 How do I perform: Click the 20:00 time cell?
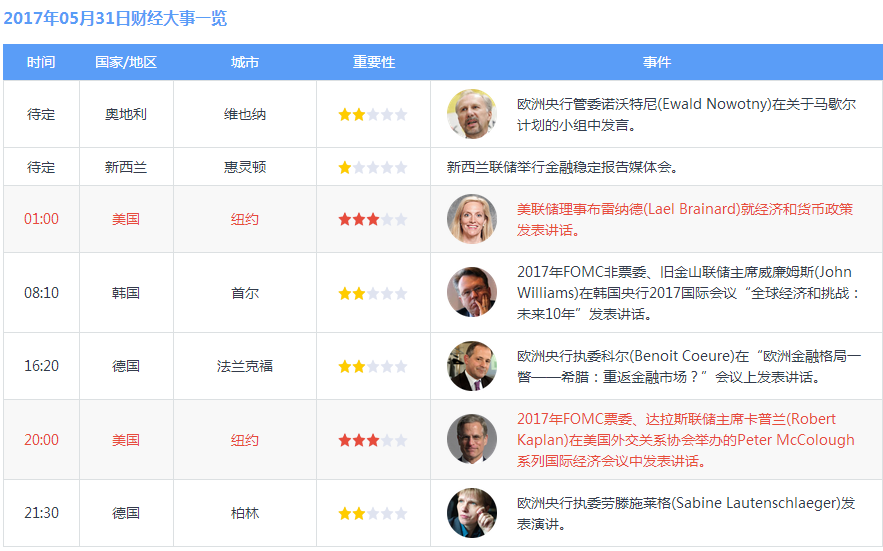point(41,440)
